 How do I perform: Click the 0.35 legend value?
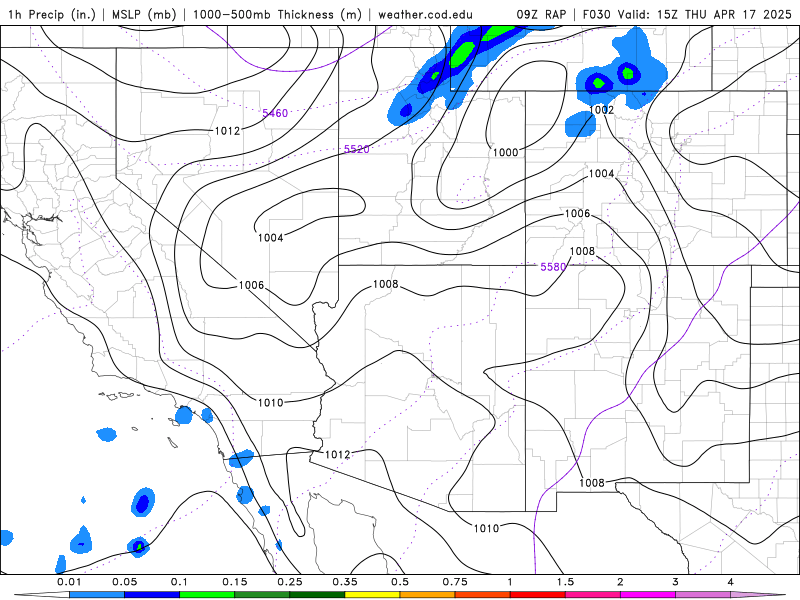(345, 582)
